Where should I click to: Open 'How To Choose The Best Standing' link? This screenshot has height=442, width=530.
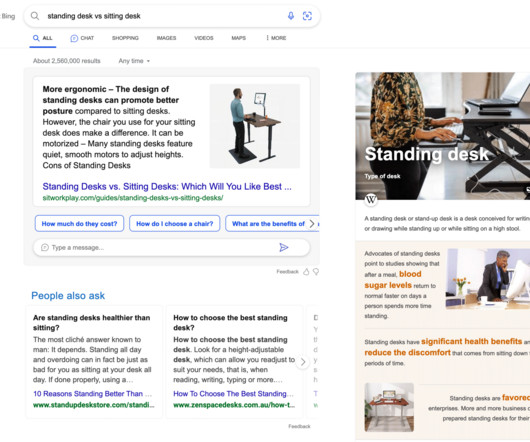[x=233, y=394]
